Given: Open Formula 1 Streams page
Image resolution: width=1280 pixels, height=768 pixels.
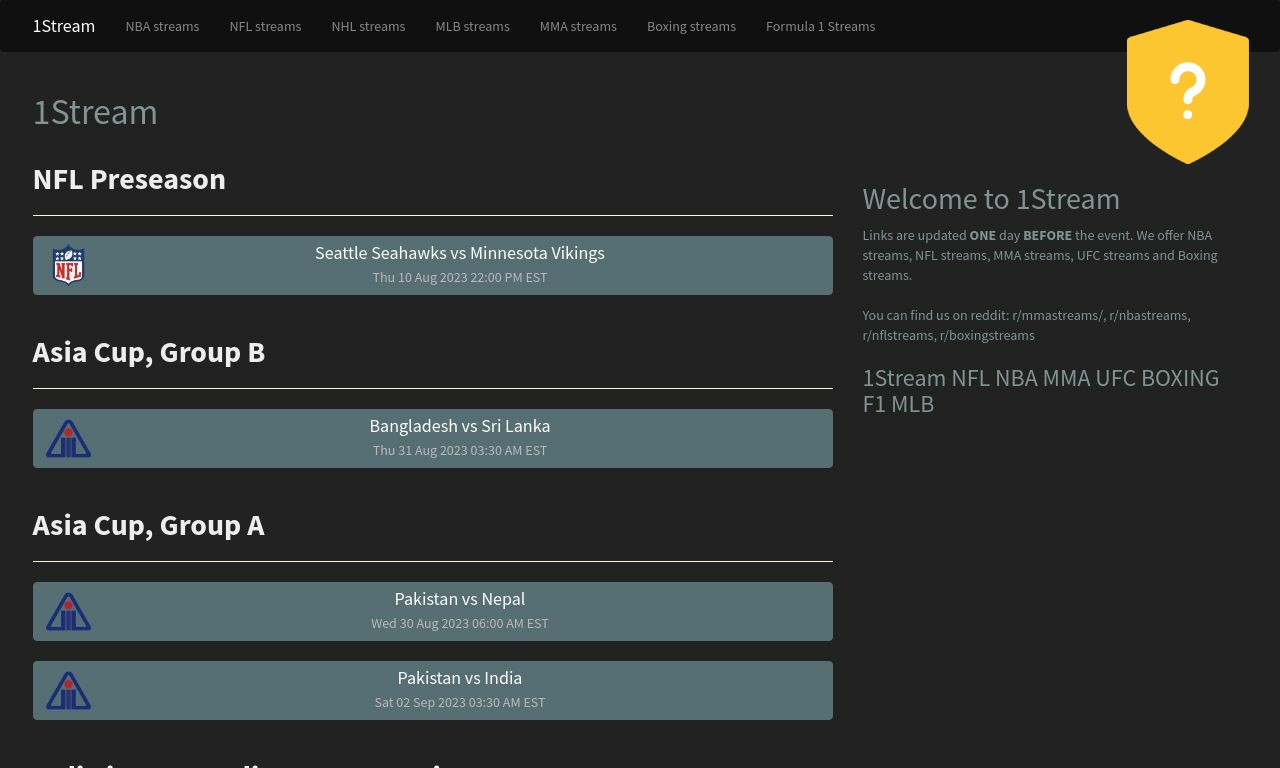Looking at the screenshot, I should (x=820, y=26).
